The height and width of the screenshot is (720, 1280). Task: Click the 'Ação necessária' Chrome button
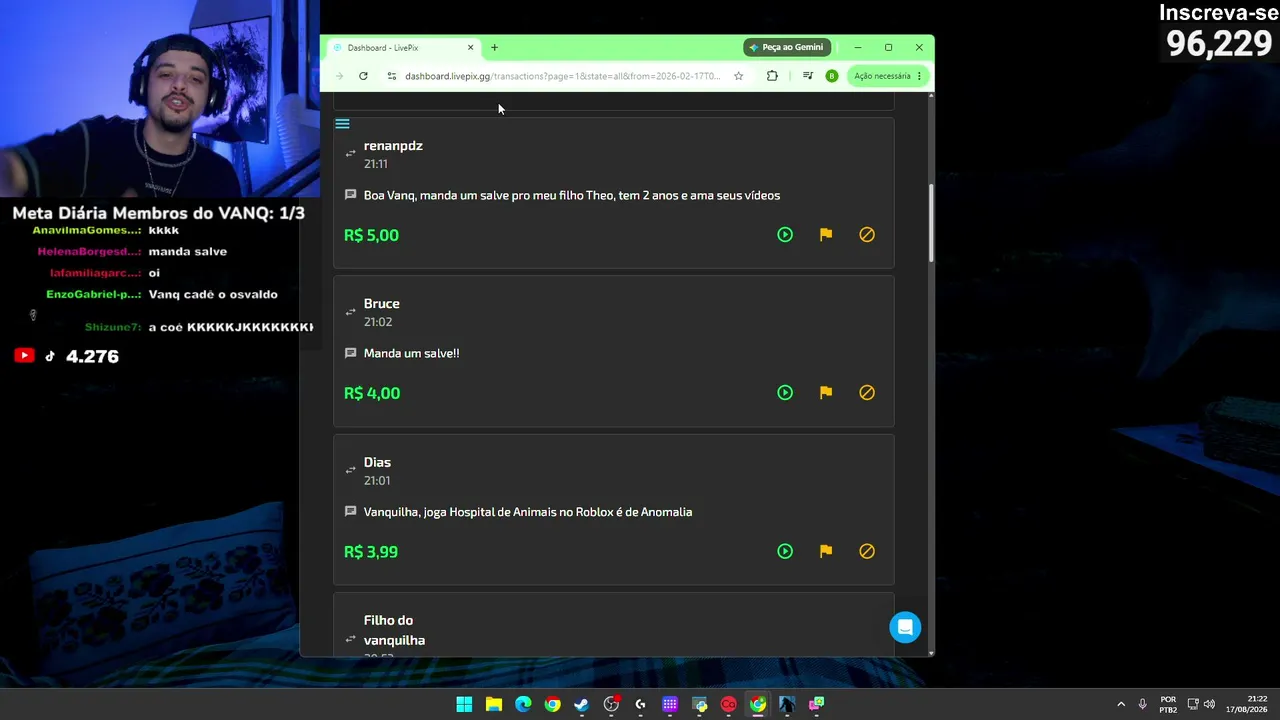click(x=887, y=76)
